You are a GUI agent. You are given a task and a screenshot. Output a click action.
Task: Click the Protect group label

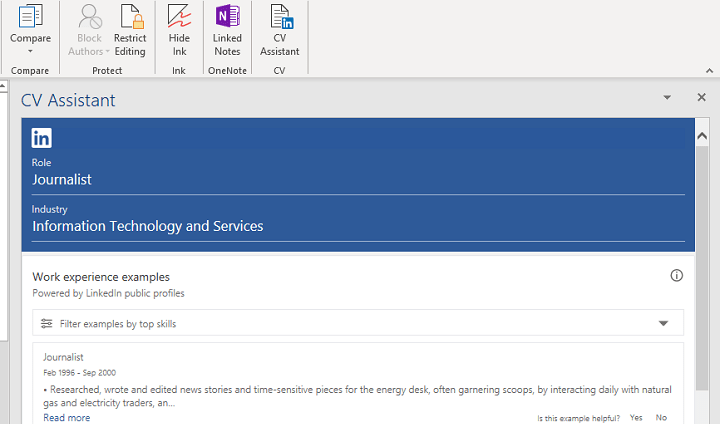[x=107, y=71]
